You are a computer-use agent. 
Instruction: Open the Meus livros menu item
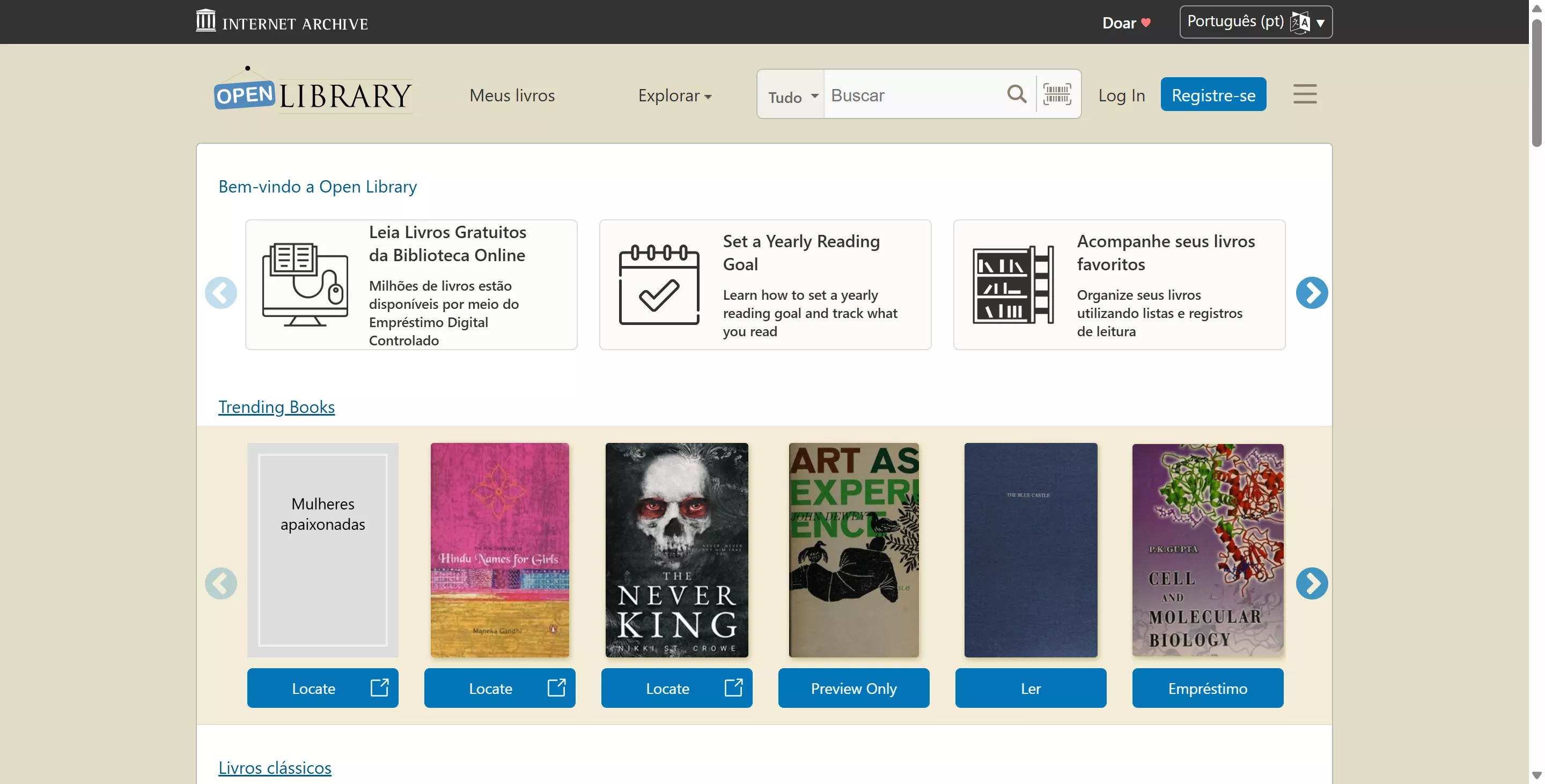tap(512, 95)
